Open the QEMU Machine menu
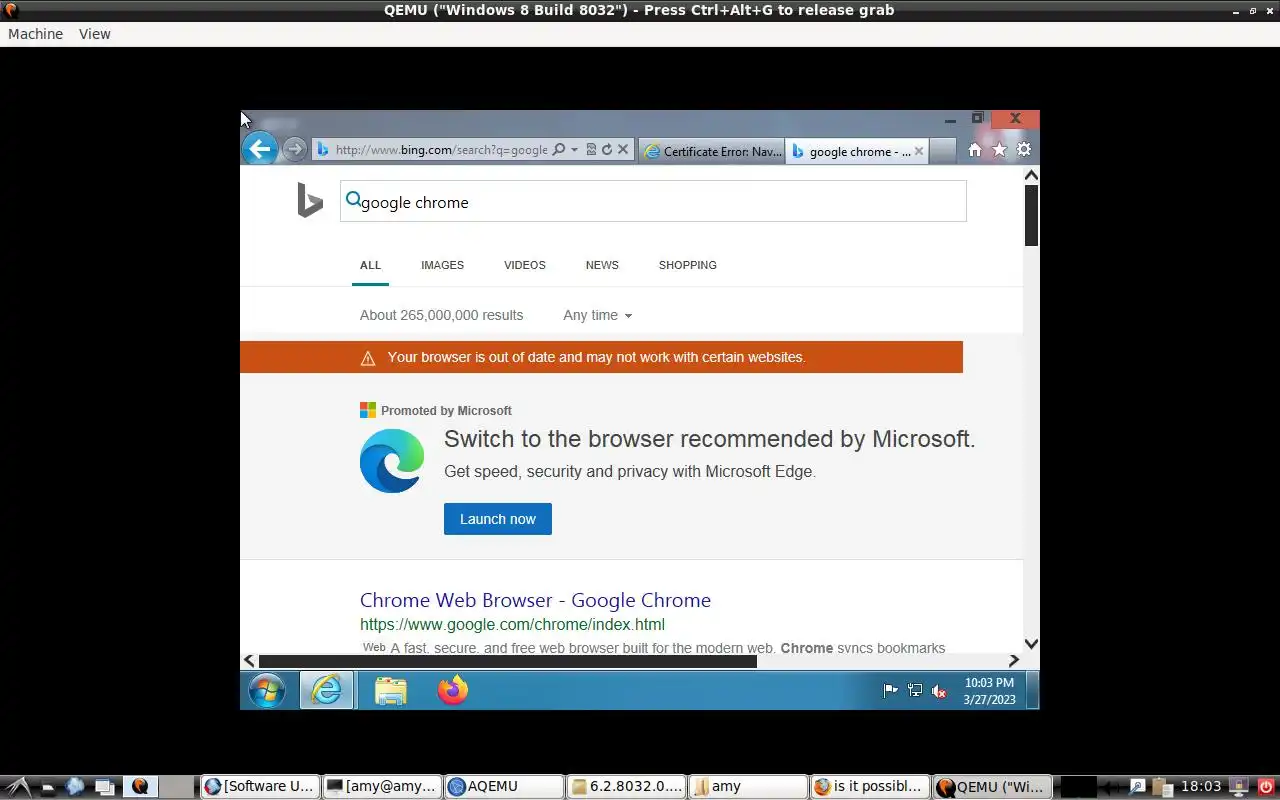The height and width of the screenshot is (800, 1280). point(35,34)
